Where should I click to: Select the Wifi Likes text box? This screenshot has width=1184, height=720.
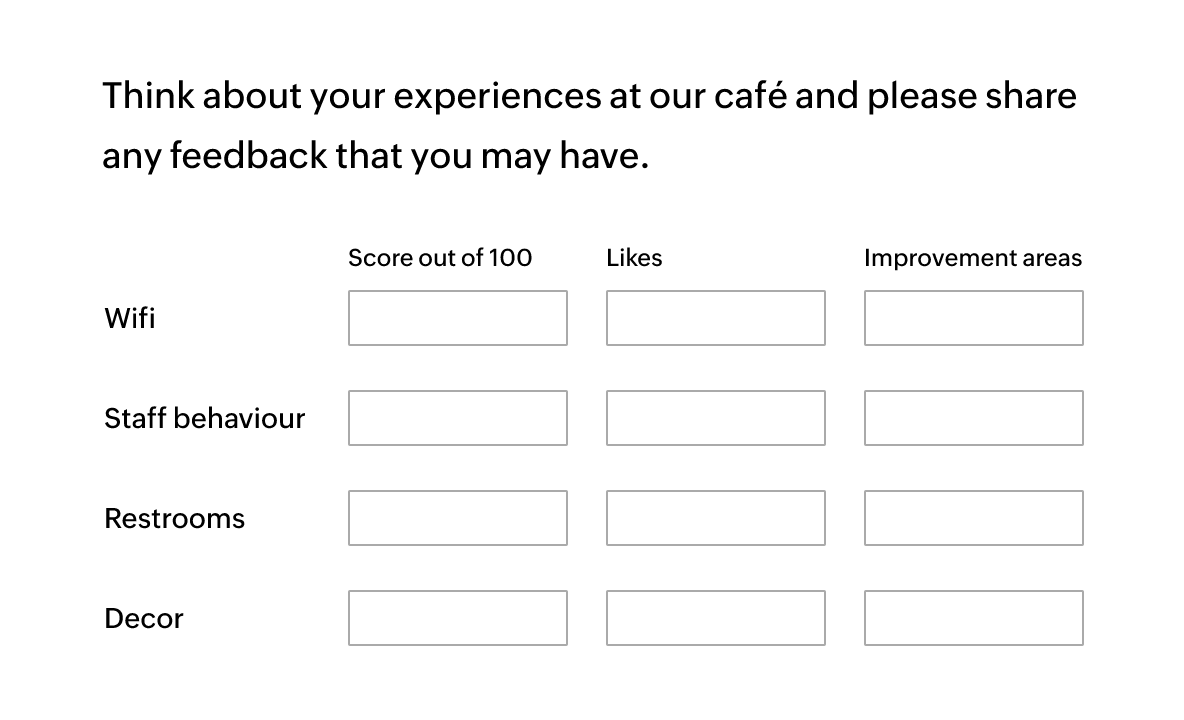click(716, 318)
